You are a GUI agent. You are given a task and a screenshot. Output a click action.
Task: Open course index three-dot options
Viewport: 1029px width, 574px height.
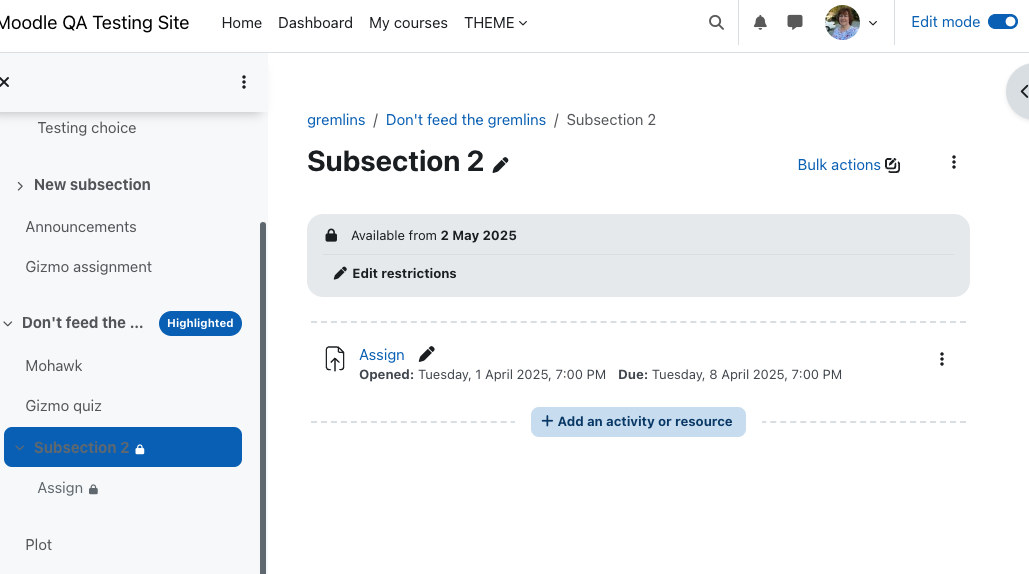click(x=243, y=82)
